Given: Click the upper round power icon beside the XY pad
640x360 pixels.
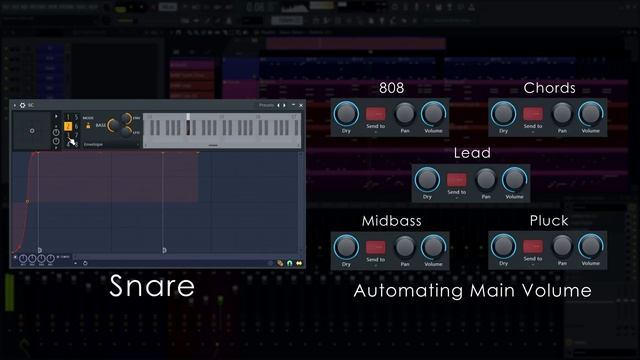Looking at the screenshot, I should tap(56, 132).
